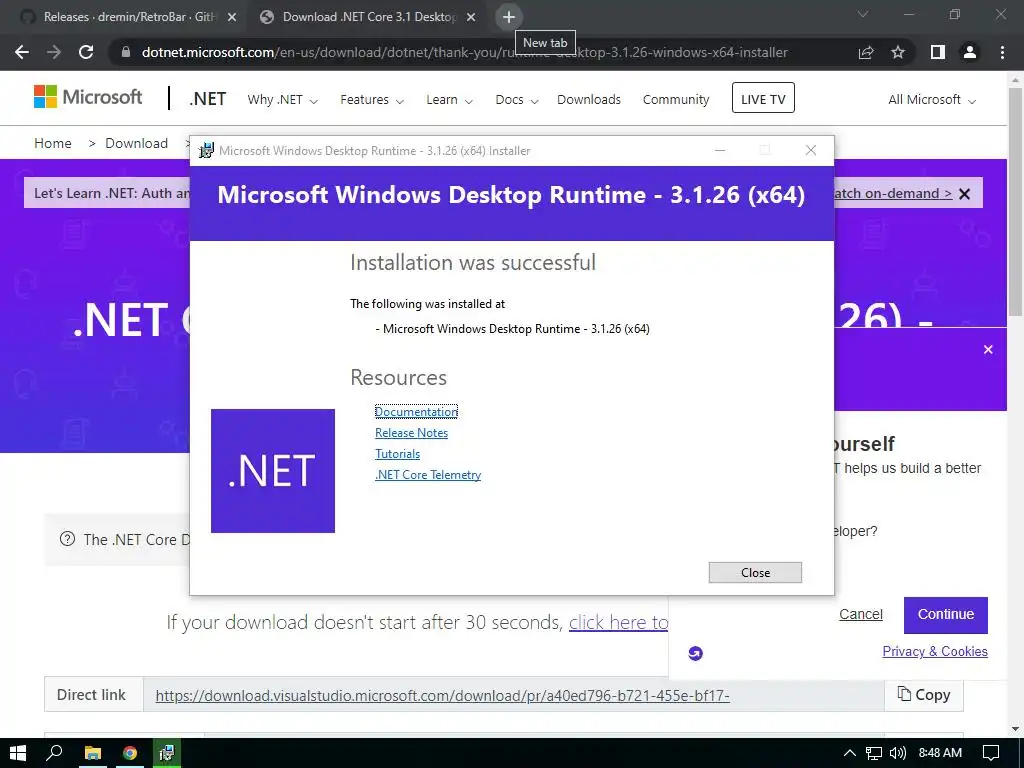Go back to previous page in Chrome

click(22, 52)
